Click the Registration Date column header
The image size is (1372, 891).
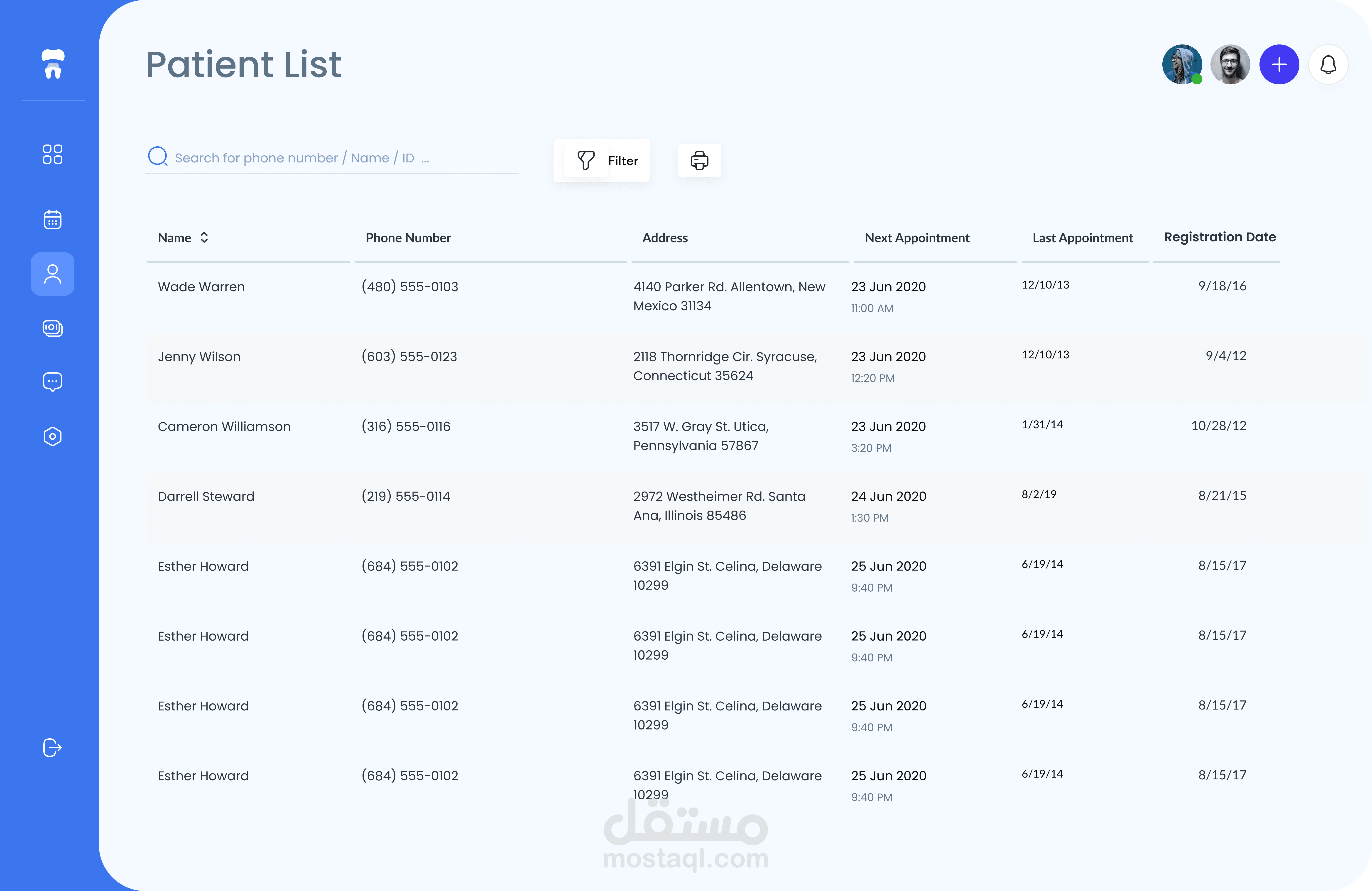[x=1219, y=237]
